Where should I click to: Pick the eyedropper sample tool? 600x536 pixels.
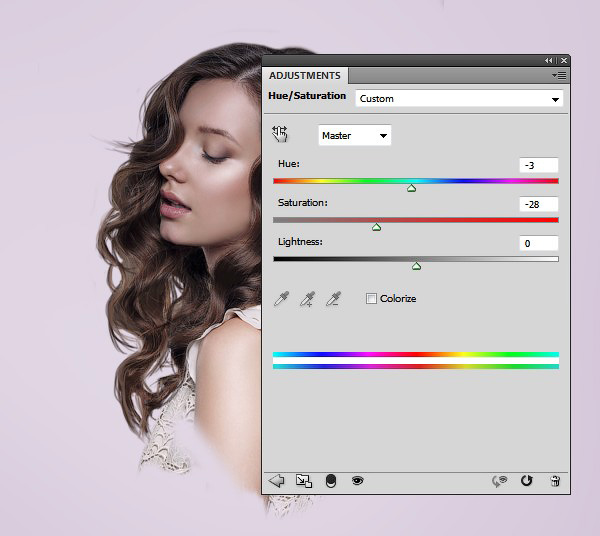pos(282,299)
